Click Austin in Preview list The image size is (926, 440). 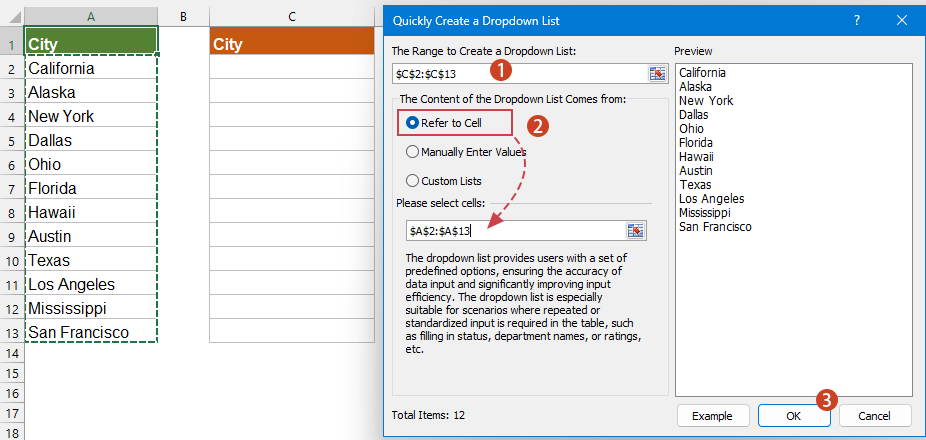coord(696,171)
